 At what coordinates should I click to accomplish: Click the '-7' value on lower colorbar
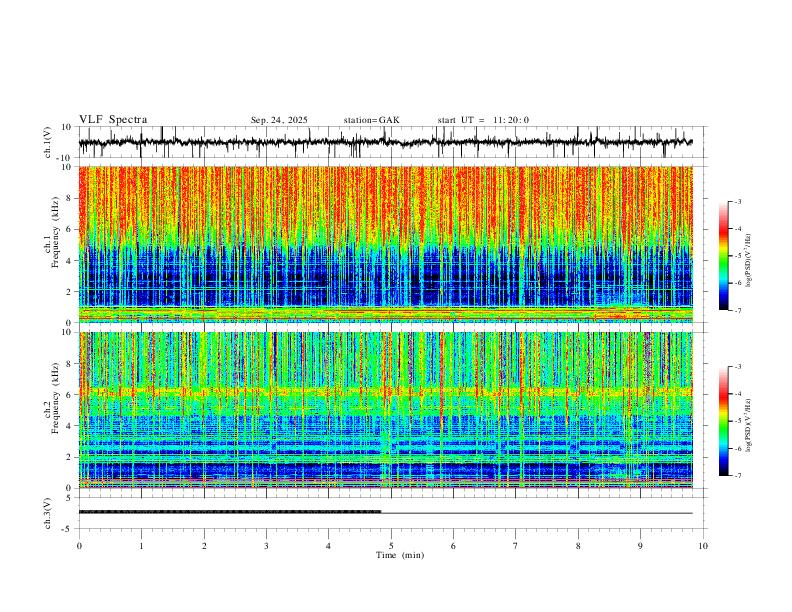(736, 475)
